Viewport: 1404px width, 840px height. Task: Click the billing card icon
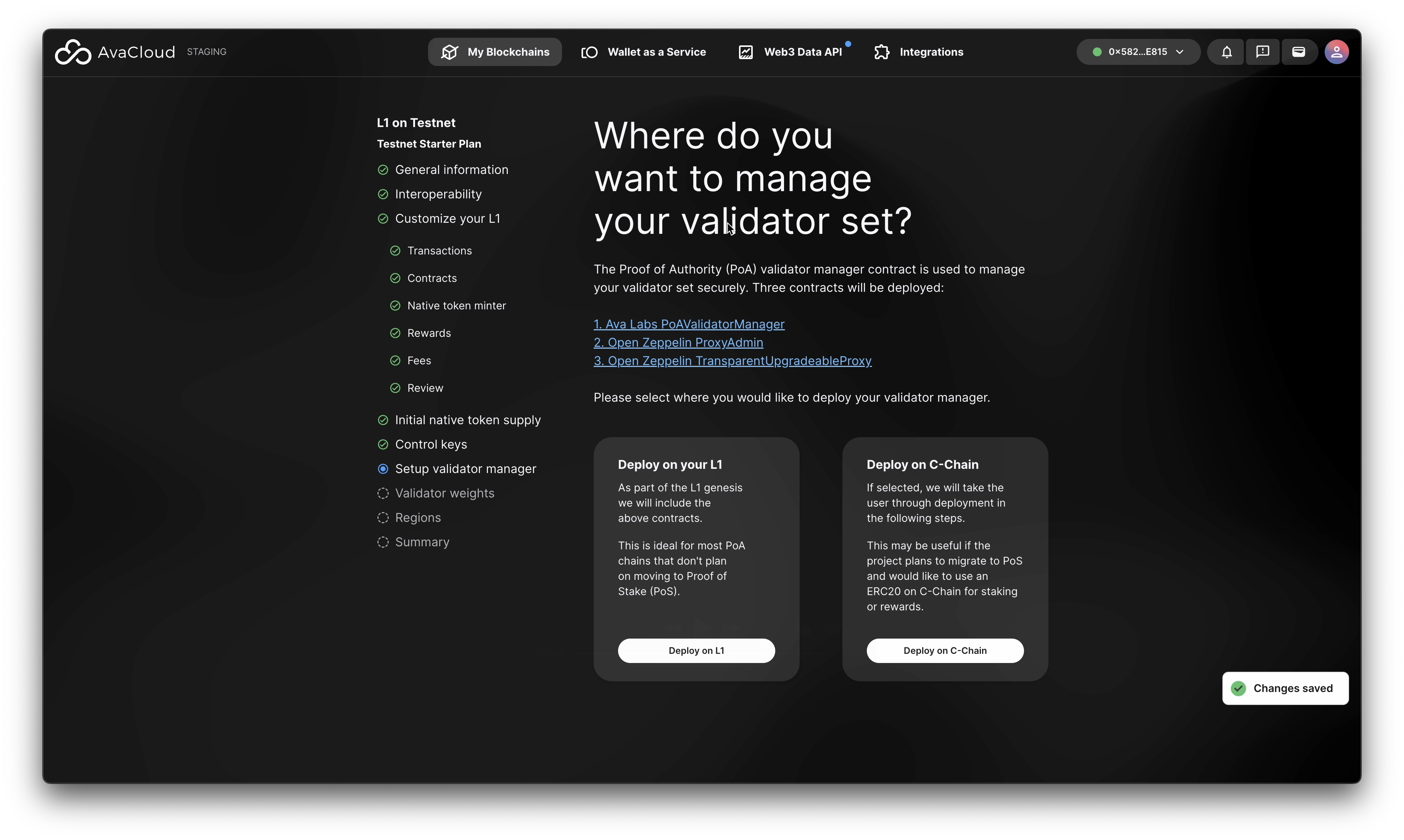1298,52
